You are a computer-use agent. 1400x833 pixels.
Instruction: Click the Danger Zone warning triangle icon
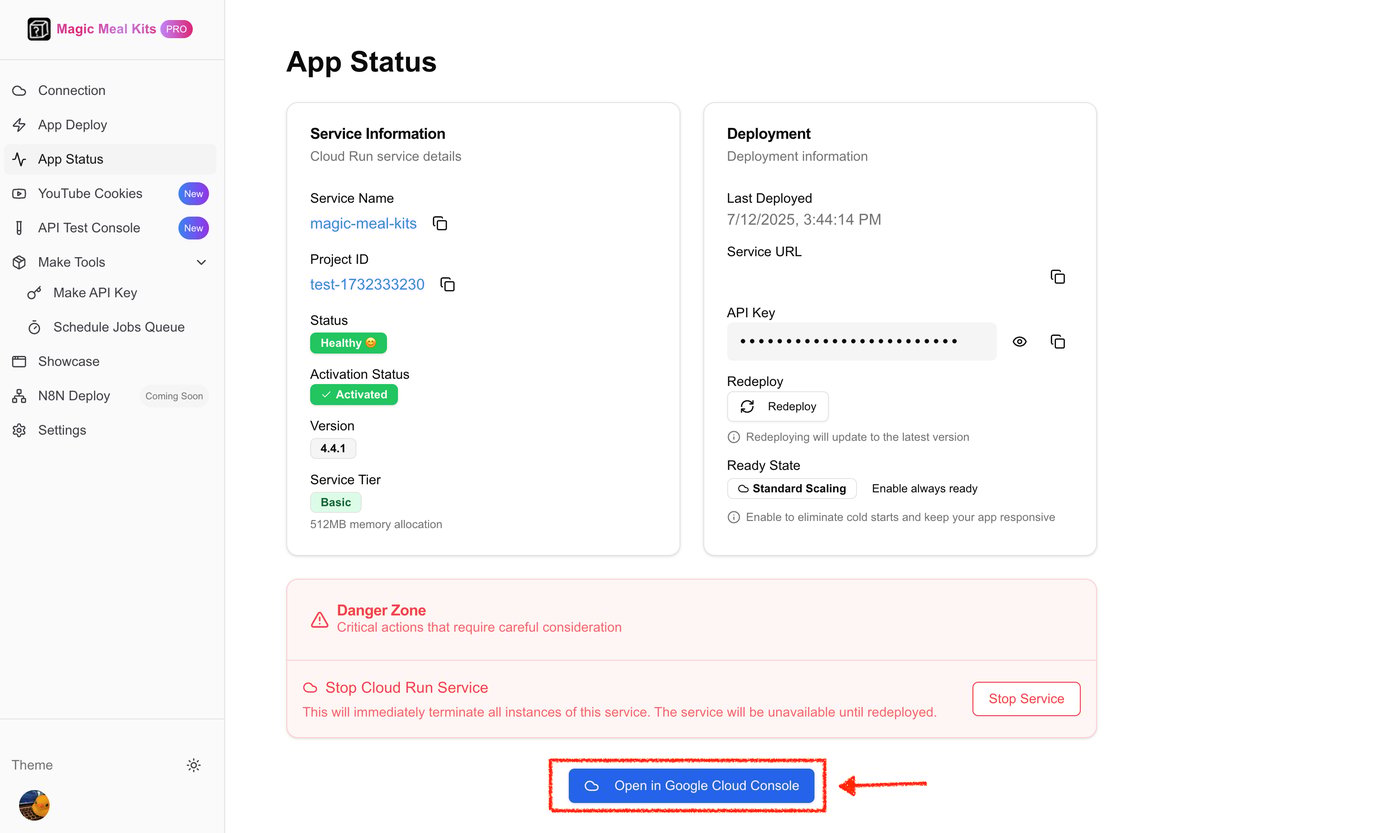click(x=319, y=620)
